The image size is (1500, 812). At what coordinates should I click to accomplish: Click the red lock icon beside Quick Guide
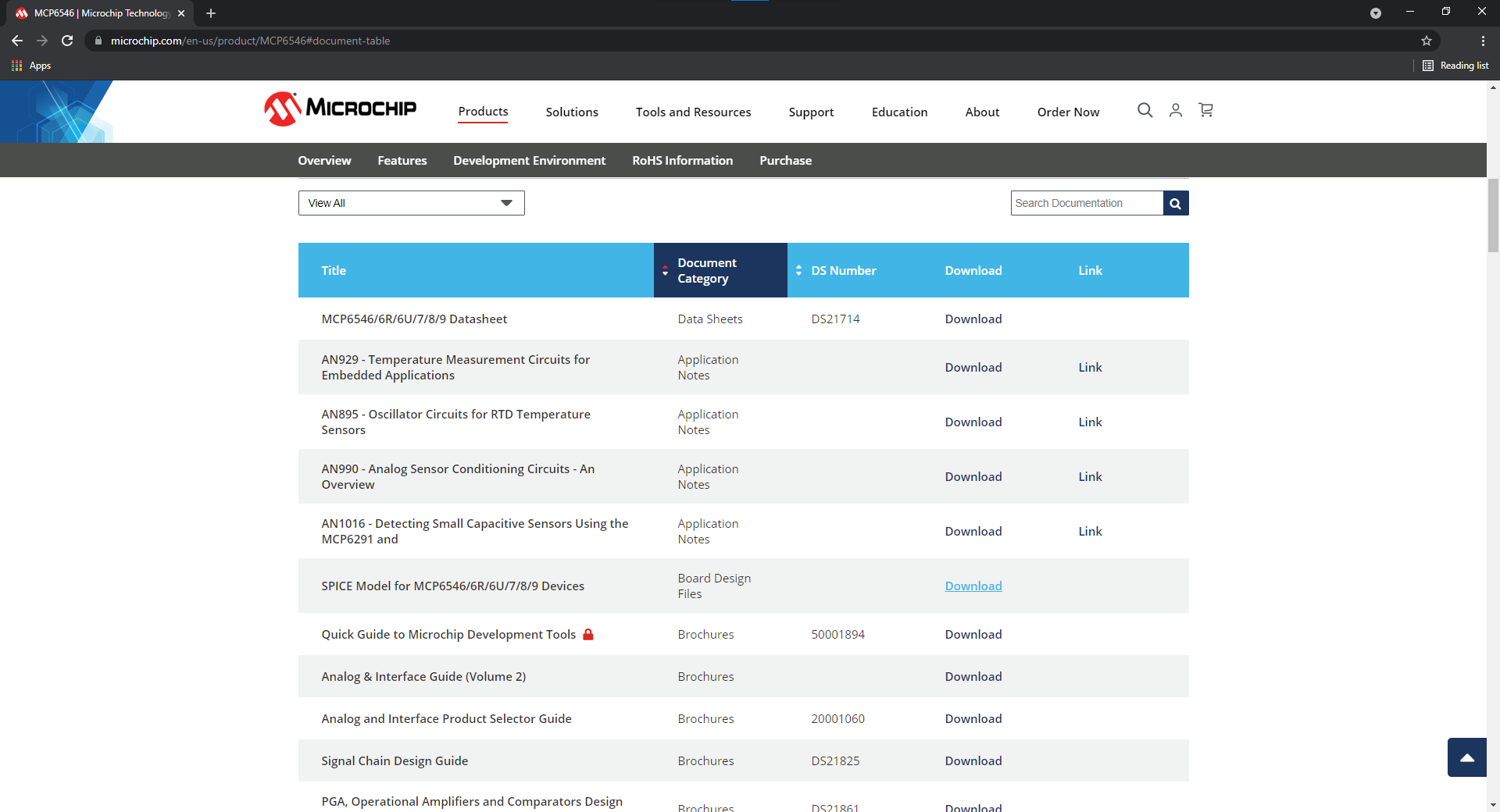[x=588, y=634]
